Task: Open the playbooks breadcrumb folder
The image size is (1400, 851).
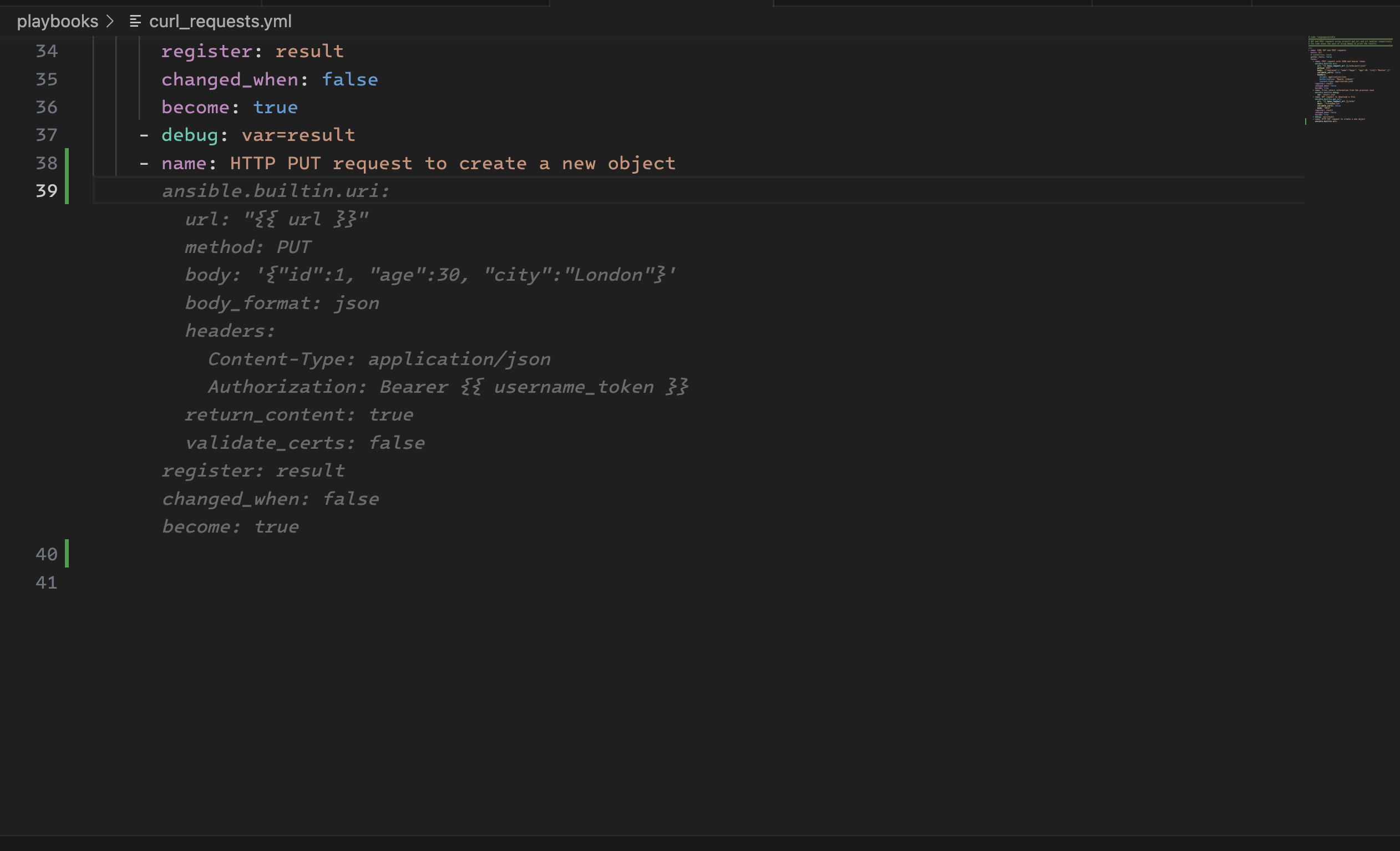Action: pos(57,22)
